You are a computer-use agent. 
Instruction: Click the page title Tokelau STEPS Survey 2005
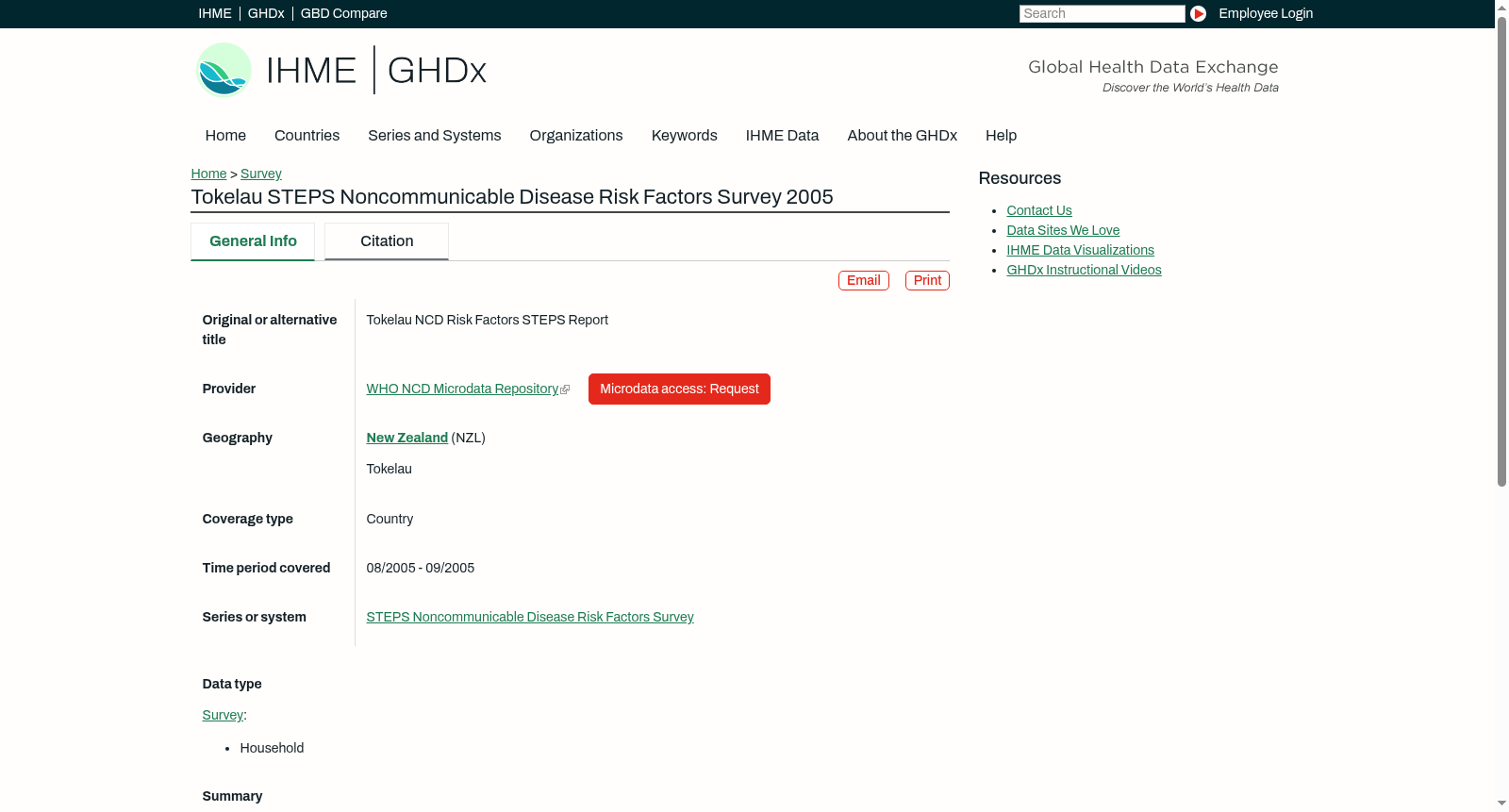pos(512,197)
